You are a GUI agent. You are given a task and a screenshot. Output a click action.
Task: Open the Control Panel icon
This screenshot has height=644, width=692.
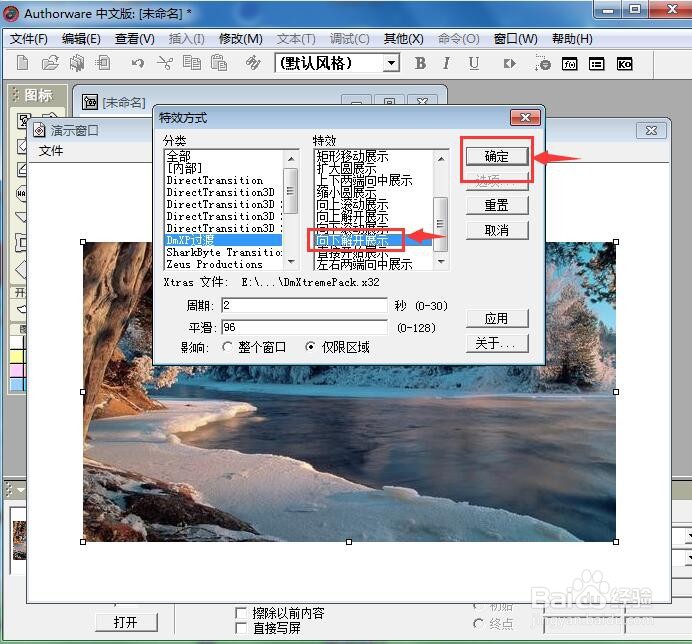click(542, 64)
